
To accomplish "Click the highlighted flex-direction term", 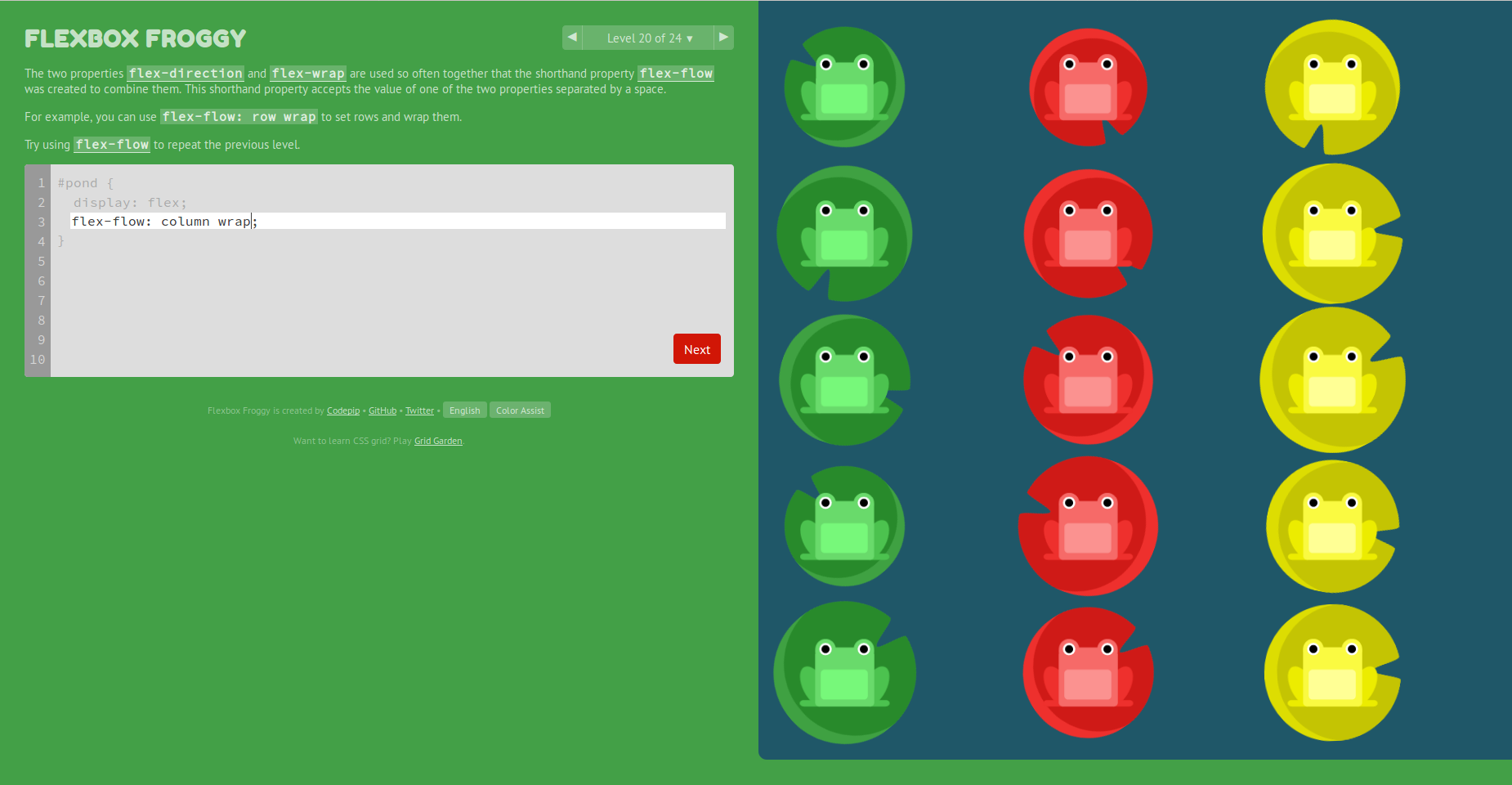I will pos(186,74).
